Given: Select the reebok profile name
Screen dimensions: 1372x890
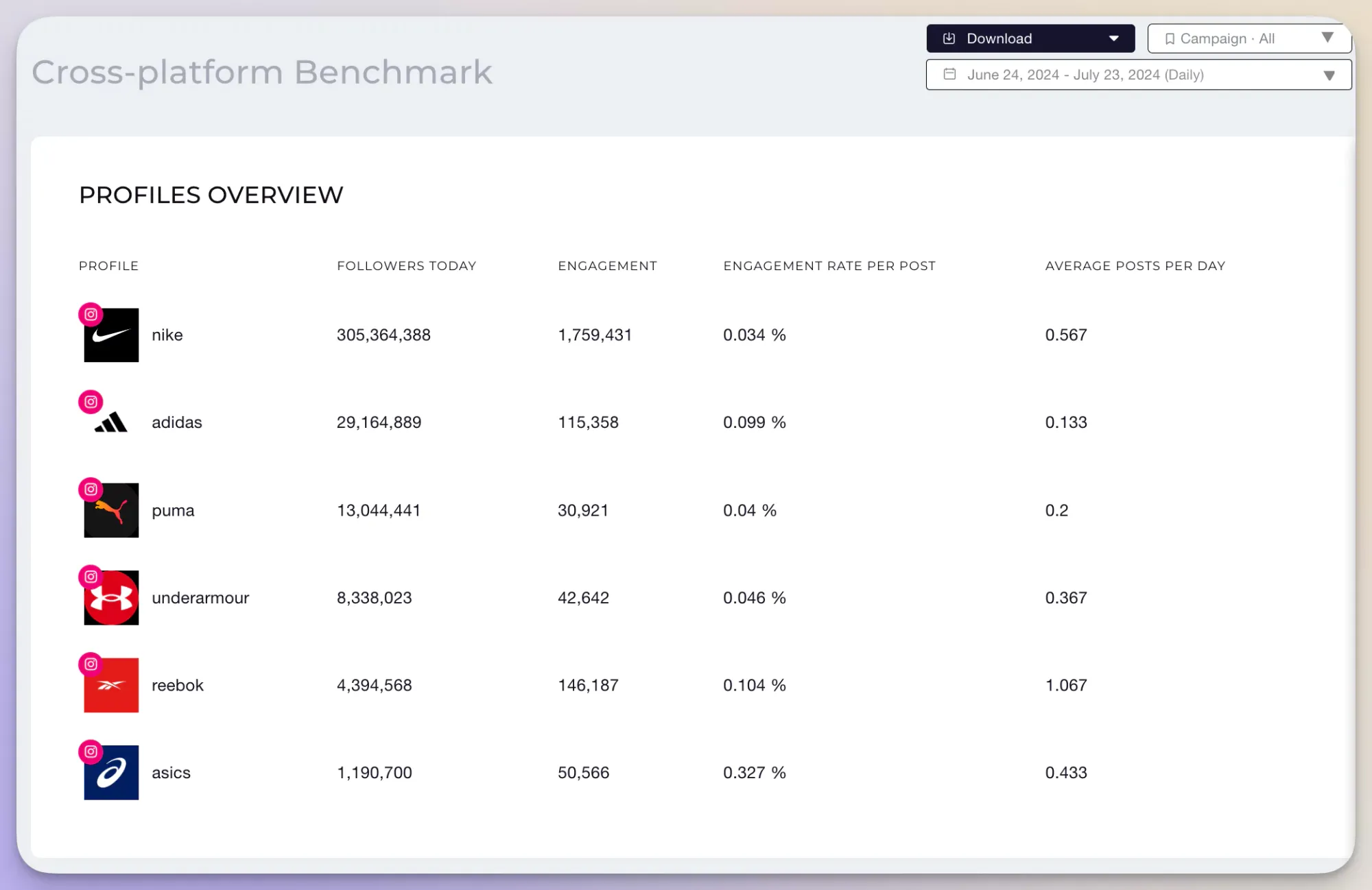Looking at the screenshot, I should click(x=178, y=685).
